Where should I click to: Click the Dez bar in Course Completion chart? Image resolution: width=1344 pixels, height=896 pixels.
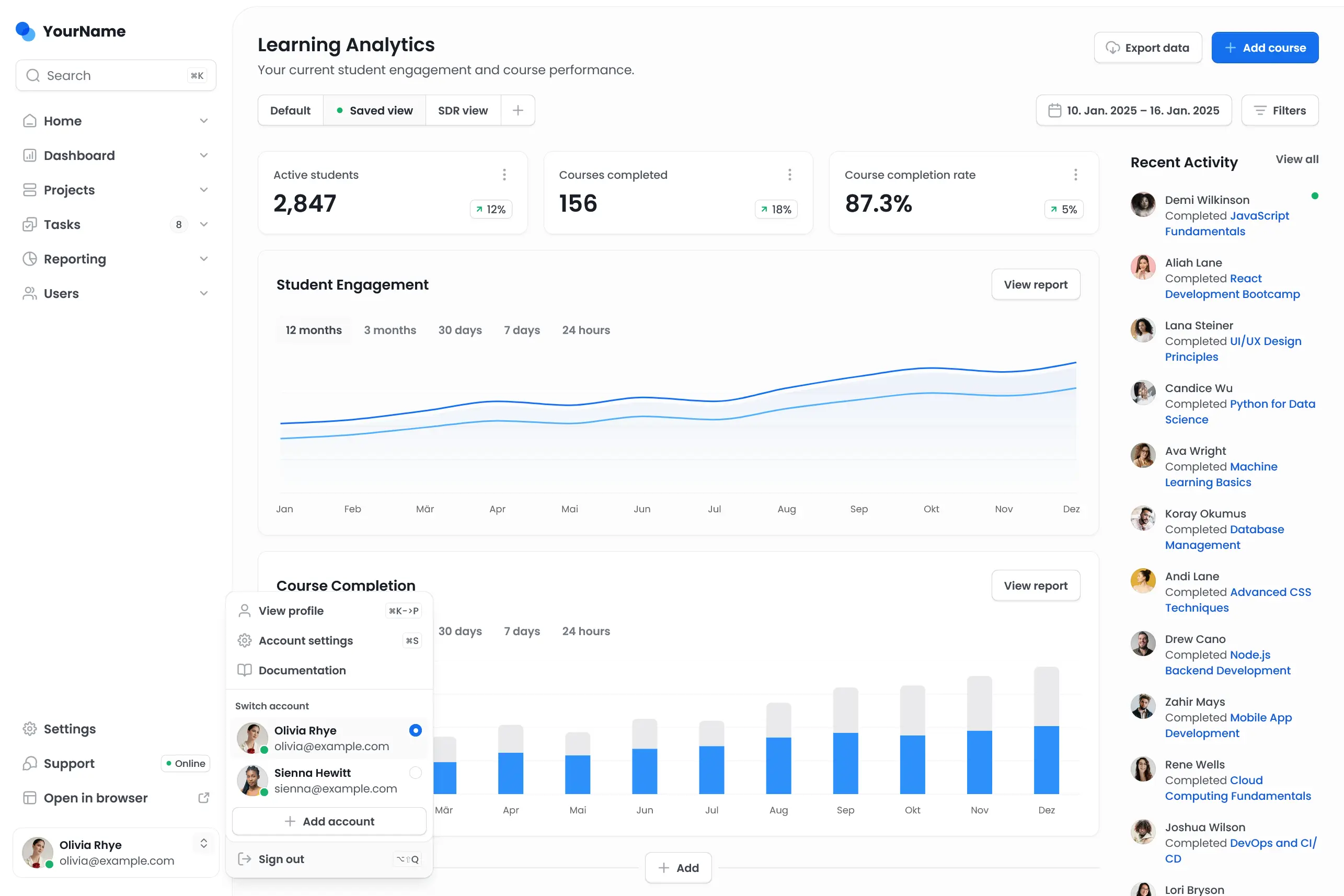coord(1046,760)
